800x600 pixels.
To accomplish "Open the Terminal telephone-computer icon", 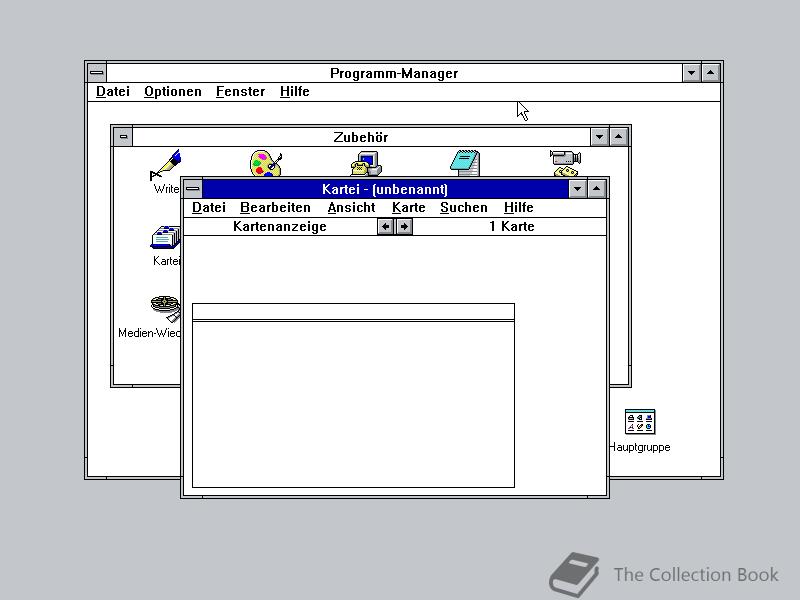I will (366, 163).
